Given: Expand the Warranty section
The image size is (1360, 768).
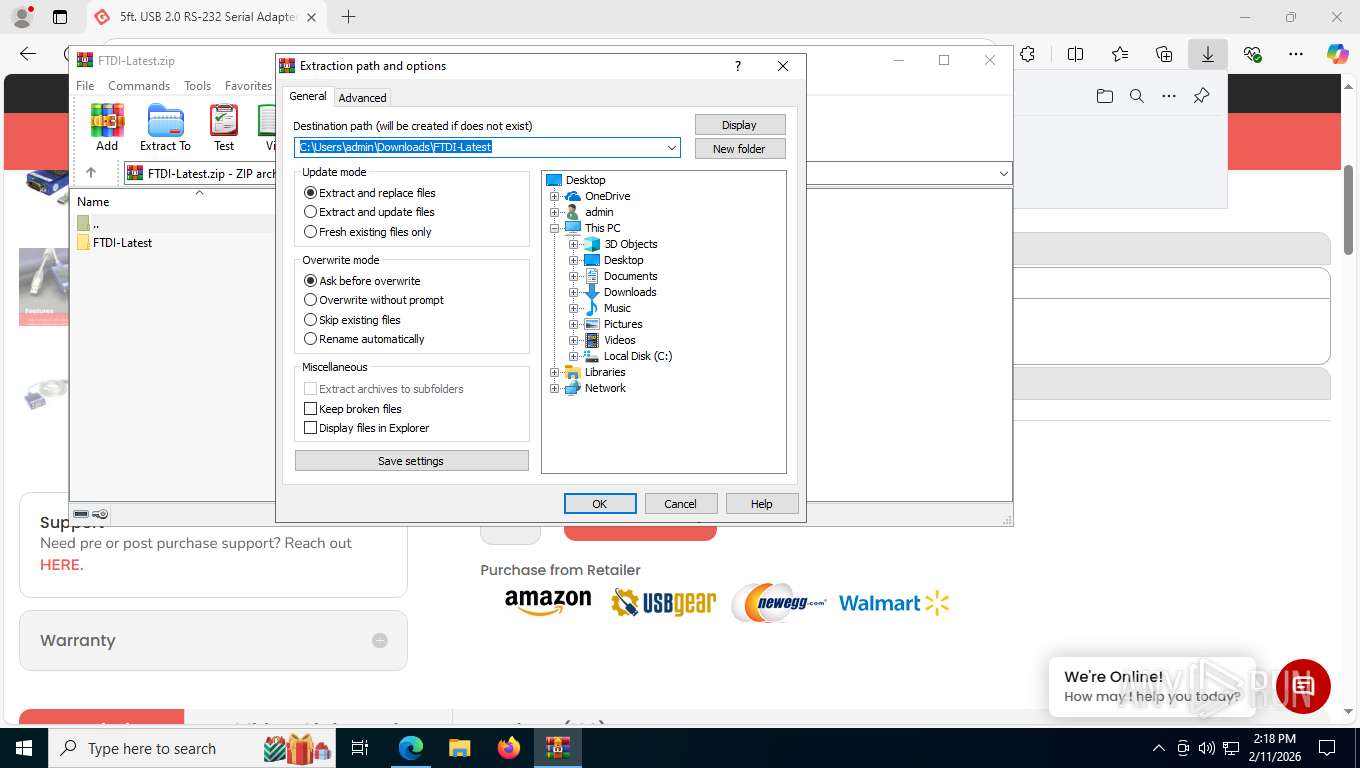Looking at the screenshot, I should (x=380, y=640).
